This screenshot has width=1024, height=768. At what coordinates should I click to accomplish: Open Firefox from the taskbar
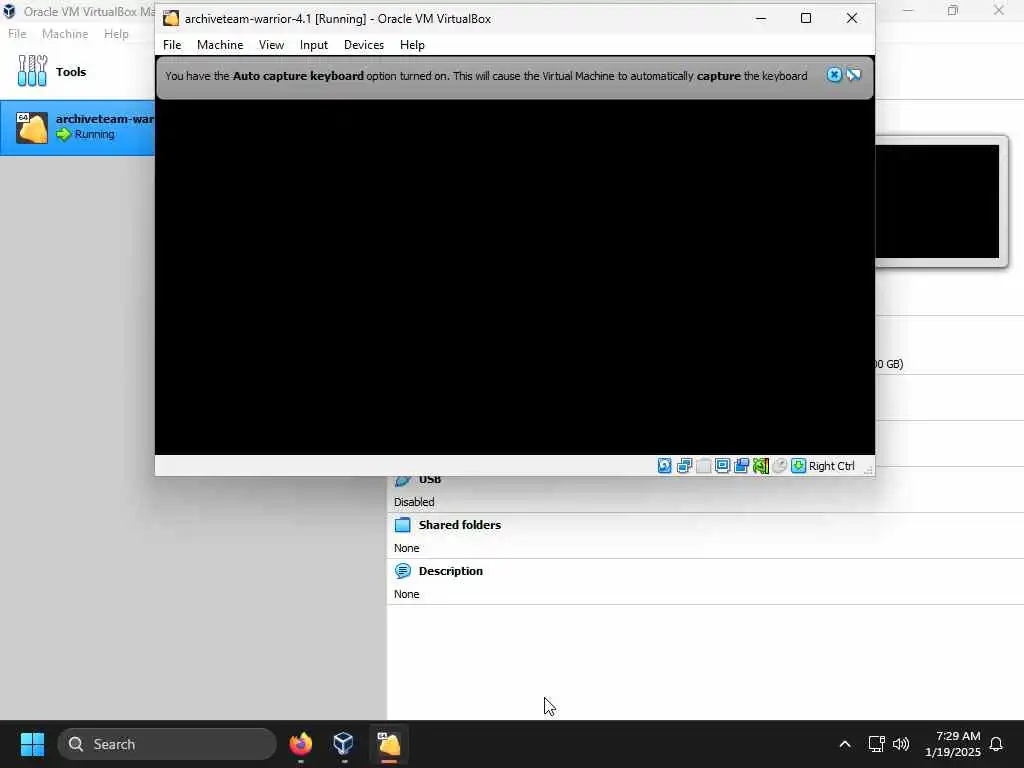(300, 744)
